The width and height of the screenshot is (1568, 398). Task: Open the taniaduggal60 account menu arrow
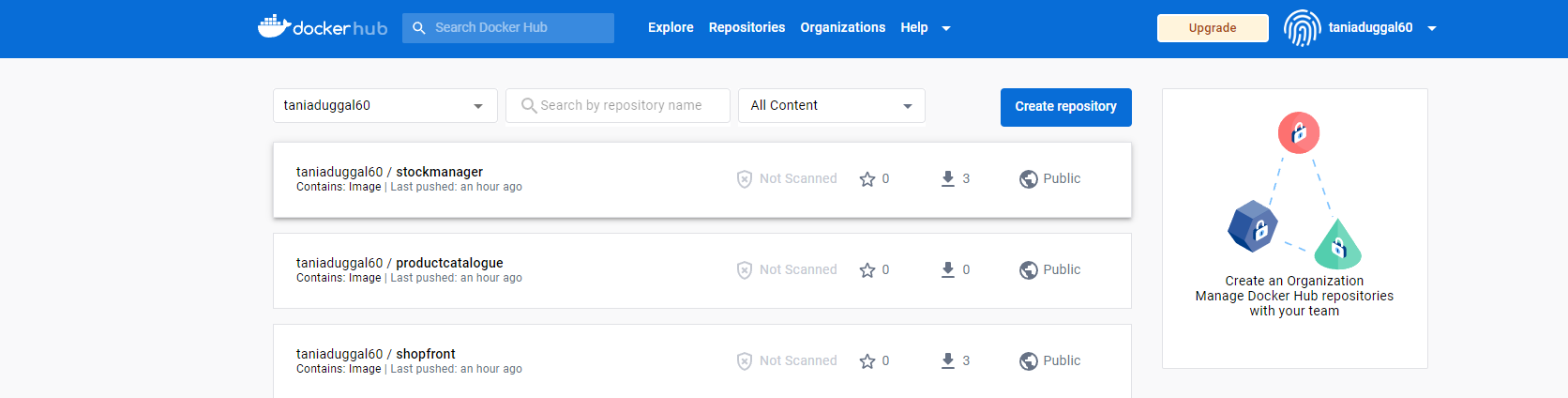[x=1432, y=28]
